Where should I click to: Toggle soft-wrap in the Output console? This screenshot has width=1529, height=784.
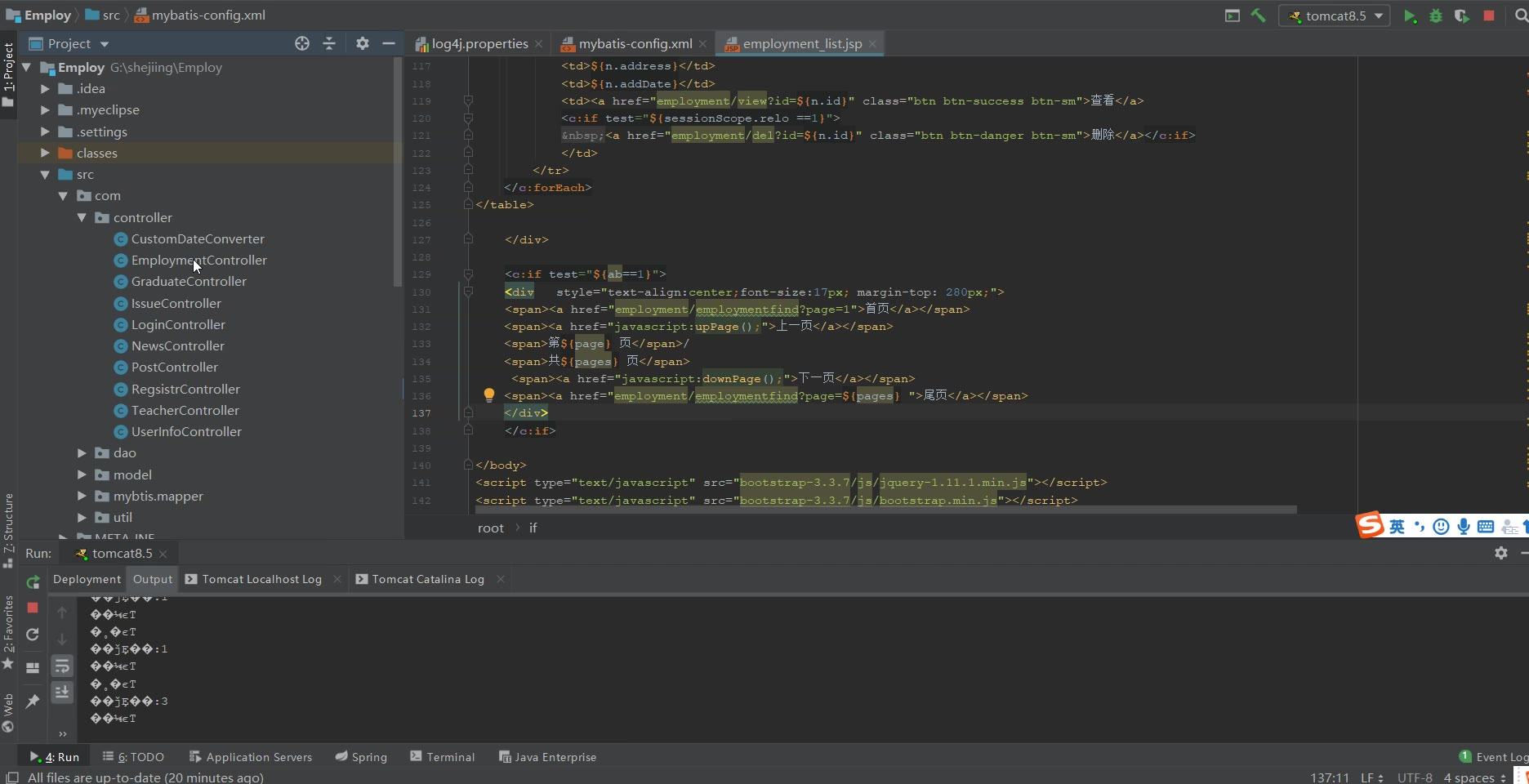[x=62, y=666]
